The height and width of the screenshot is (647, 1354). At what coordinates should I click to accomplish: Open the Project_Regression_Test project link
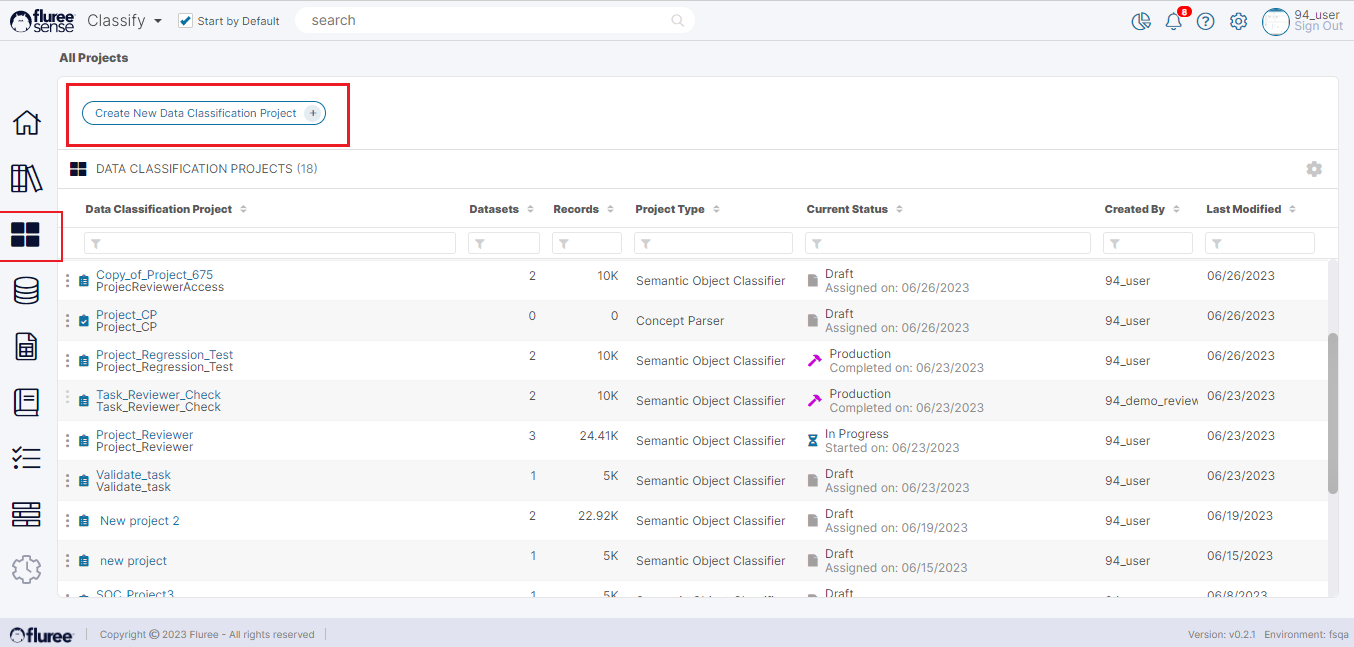pos(164,355)
